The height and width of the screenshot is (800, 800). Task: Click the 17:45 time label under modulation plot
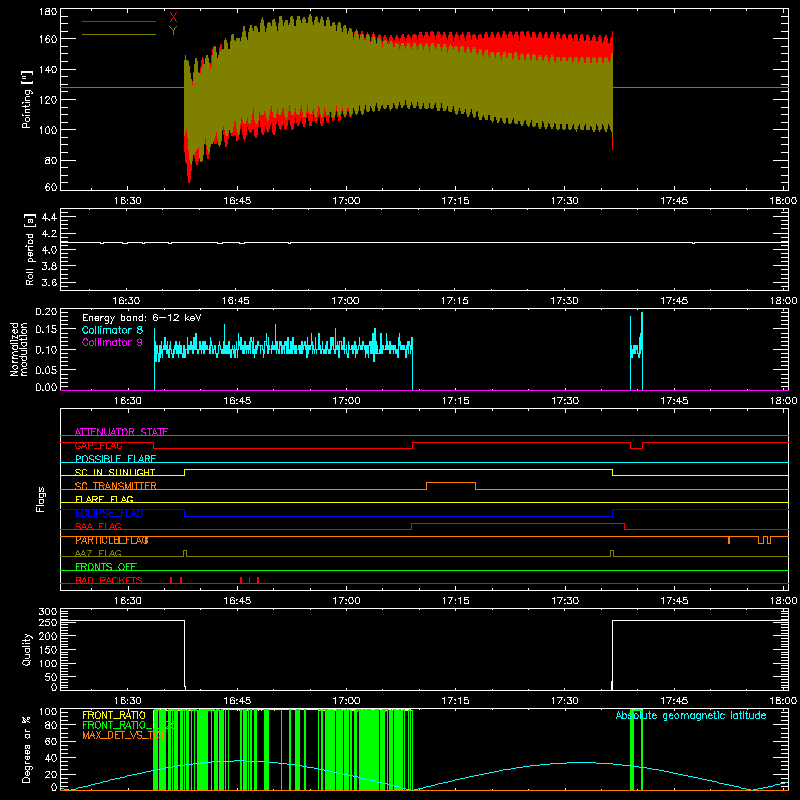pos(673,401)
